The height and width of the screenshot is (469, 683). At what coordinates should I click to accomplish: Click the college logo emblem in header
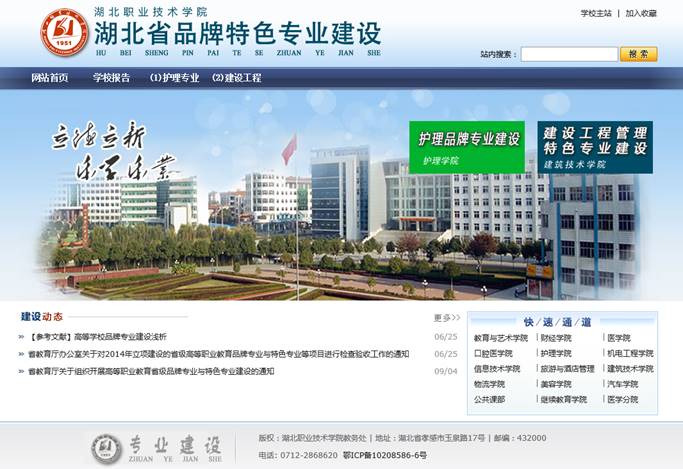coord(64,32)
